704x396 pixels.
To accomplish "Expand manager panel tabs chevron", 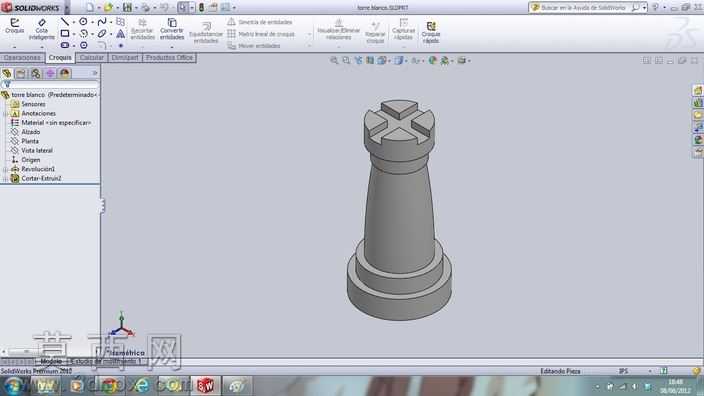I will tap(95, 73).
